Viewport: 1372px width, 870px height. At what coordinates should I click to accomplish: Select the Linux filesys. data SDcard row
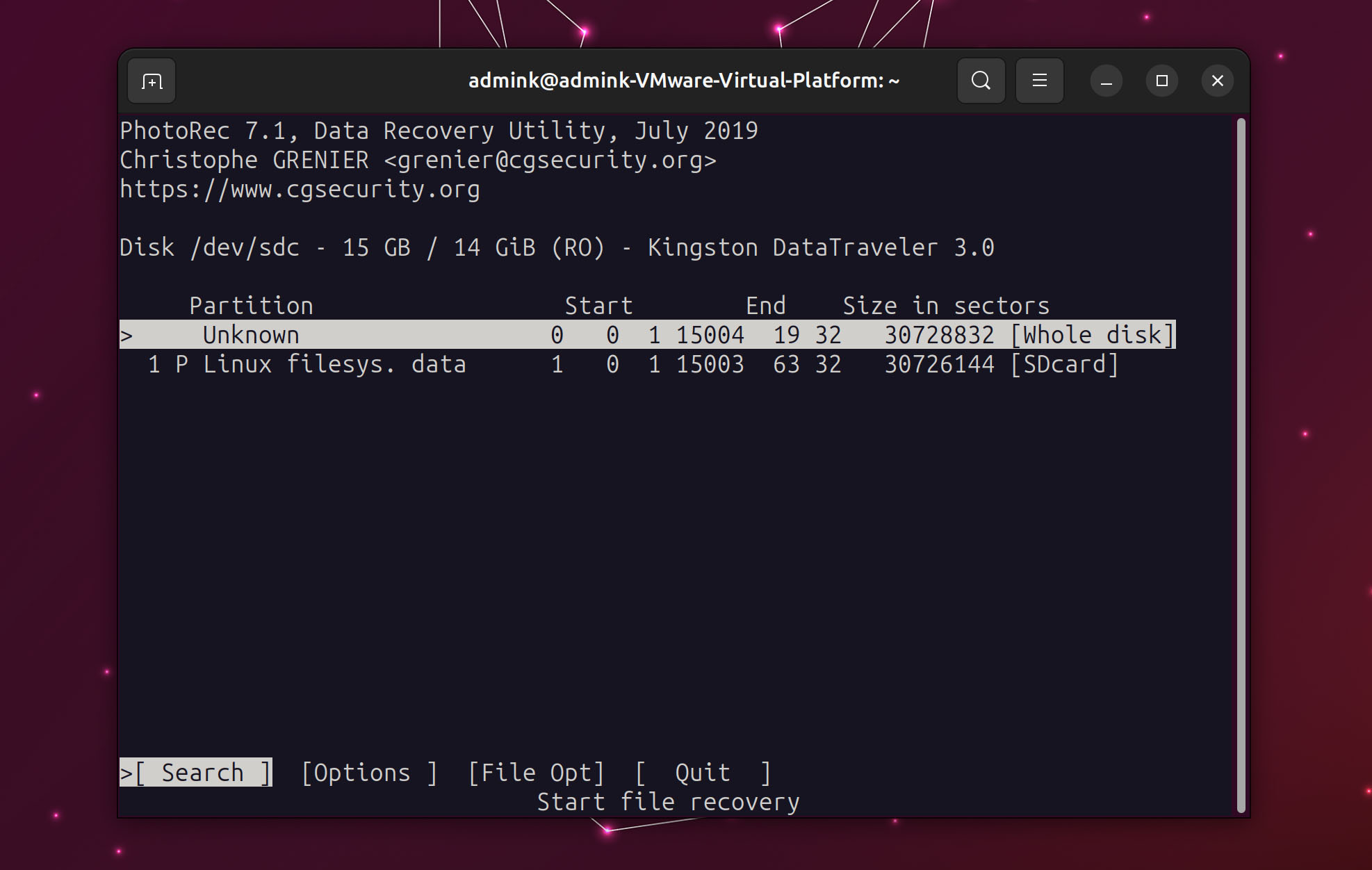(633, 364)
